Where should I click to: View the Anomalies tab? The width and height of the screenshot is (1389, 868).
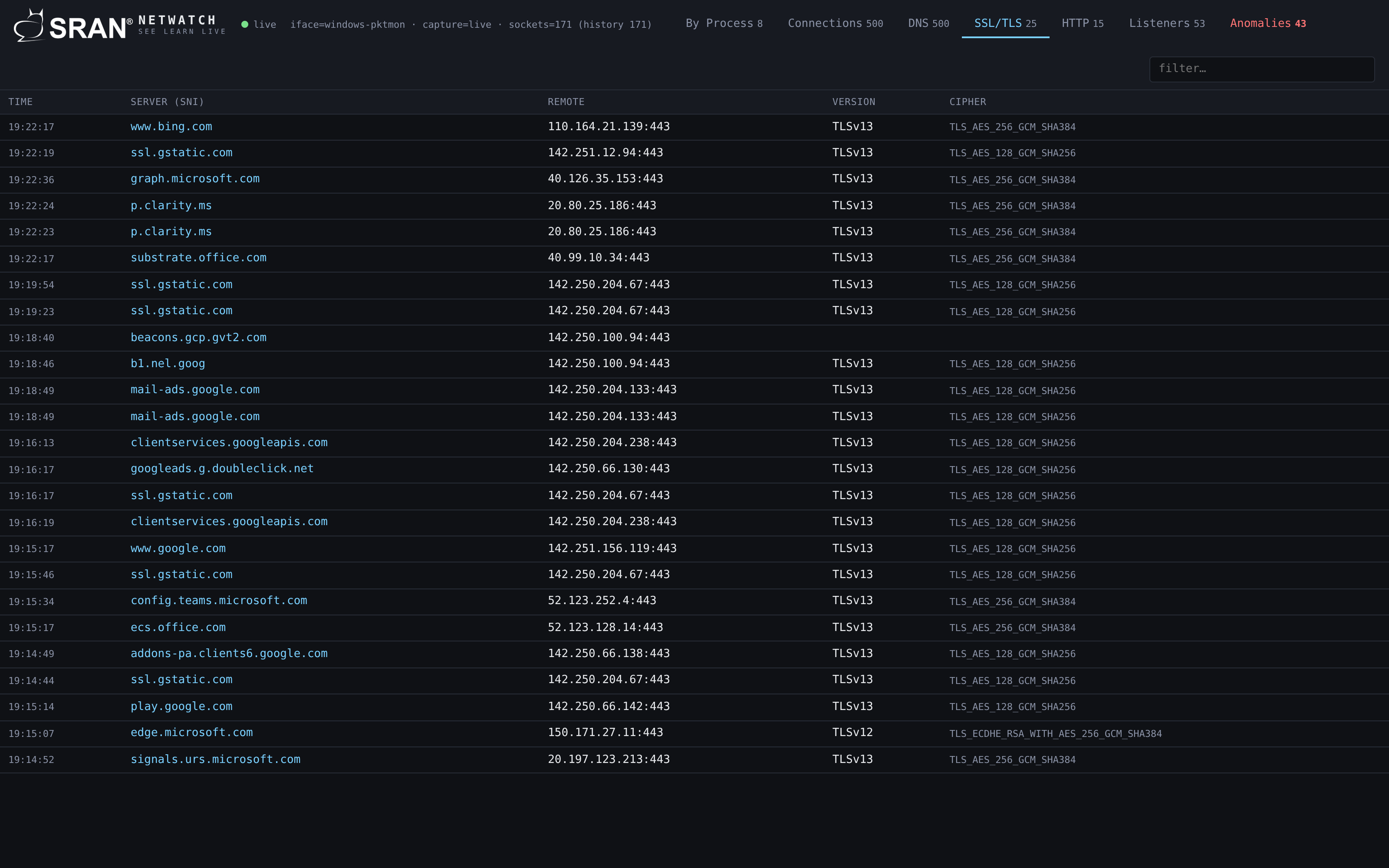[1268, 23]
